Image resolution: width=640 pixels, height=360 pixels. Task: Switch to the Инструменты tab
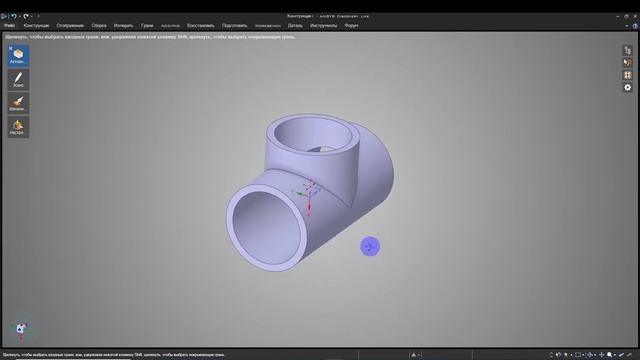(x=323, y=25)
